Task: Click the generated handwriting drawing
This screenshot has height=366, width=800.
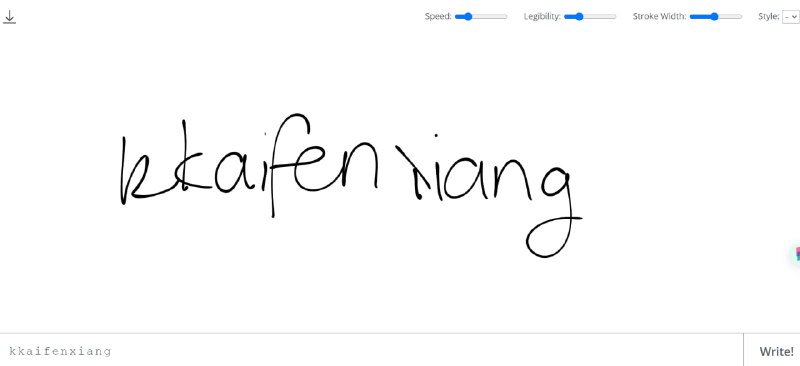Action: coord(351,185)
